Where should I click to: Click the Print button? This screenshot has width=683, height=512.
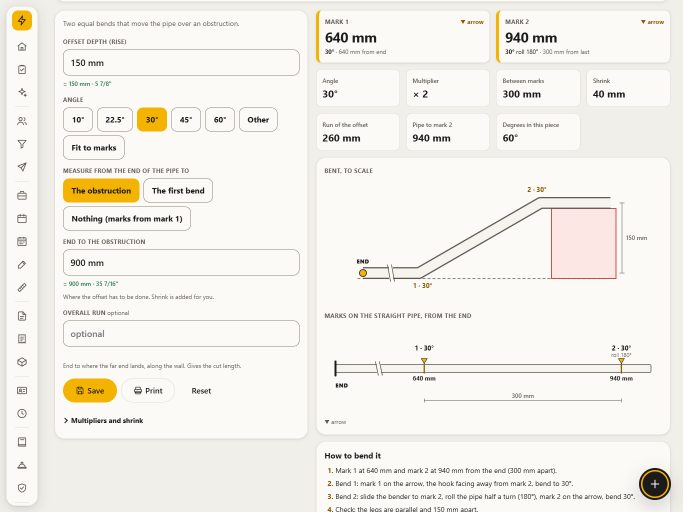click(x=148, y=390)
